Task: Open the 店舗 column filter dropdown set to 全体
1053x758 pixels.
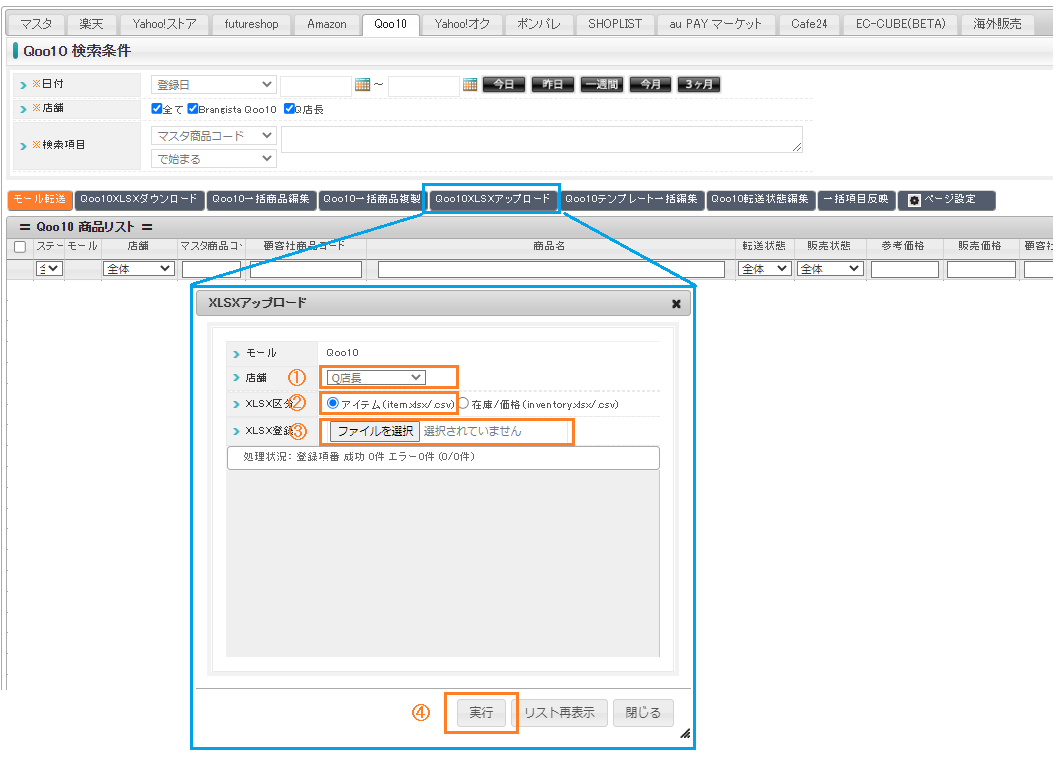Action: tap(138, 269)
